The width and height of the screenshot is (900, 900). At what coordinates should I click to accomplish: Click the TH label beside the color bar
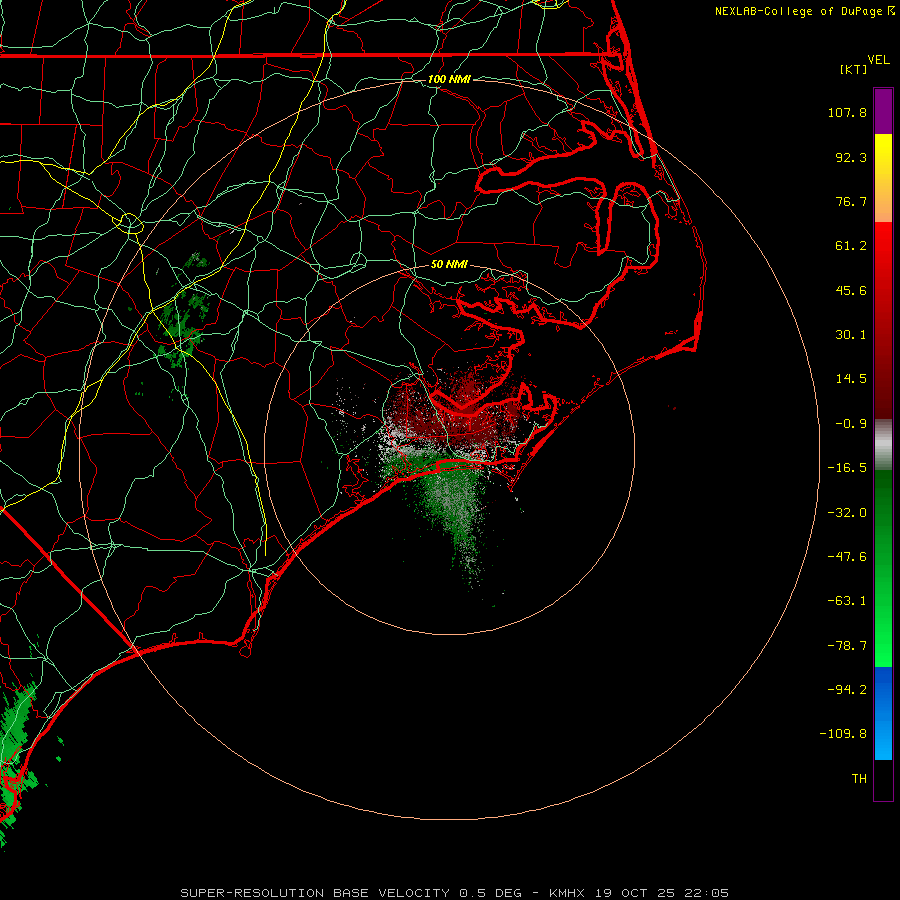pos(859,779)
